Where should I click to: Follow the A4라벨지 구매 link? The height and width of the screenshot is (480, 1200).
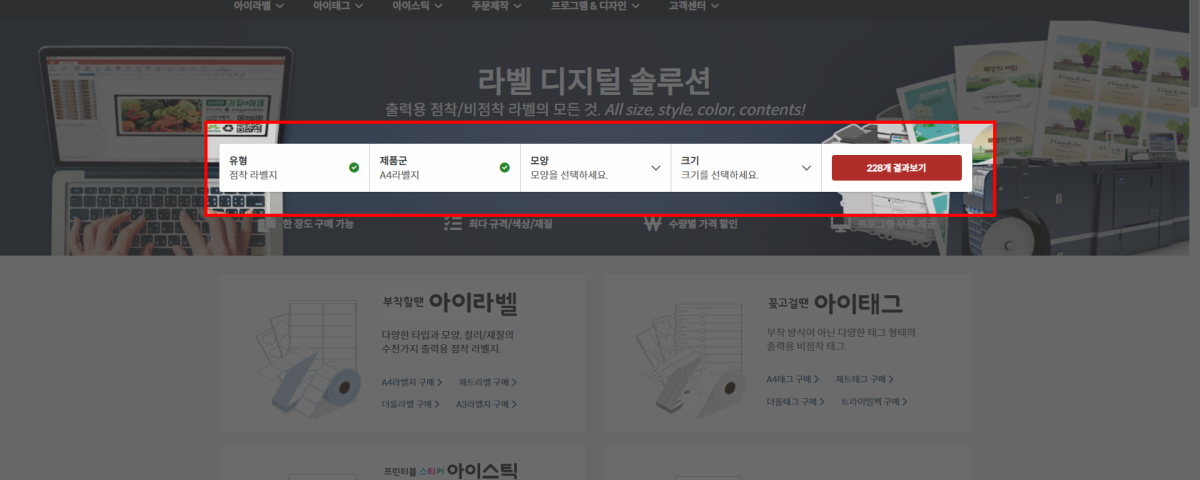click(412, 382)
